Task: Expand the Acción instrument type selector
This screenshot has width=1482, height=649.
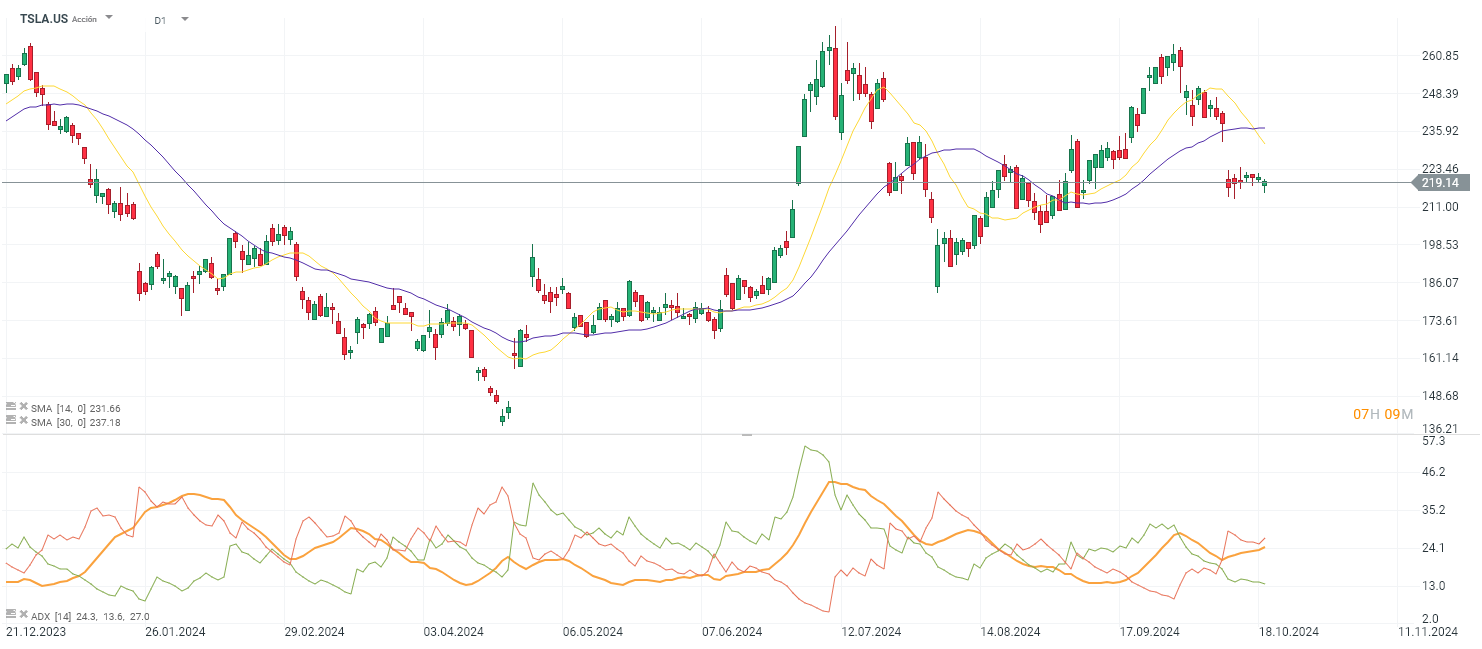Action: [85, 18]
